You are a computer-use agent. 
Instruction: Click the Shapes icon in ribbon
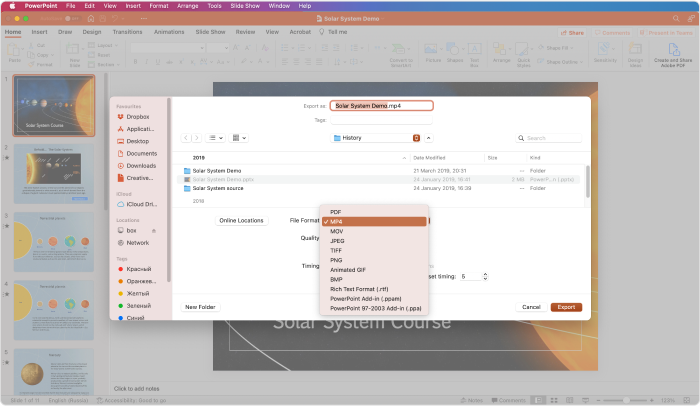tap(452, 49)
